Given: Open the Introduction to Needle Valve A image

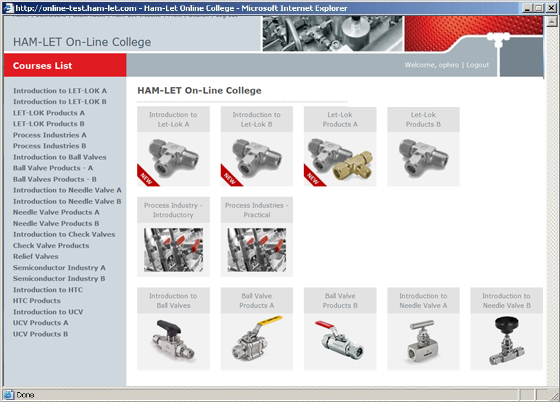Looking at the screenshot, I should point(423,341).
